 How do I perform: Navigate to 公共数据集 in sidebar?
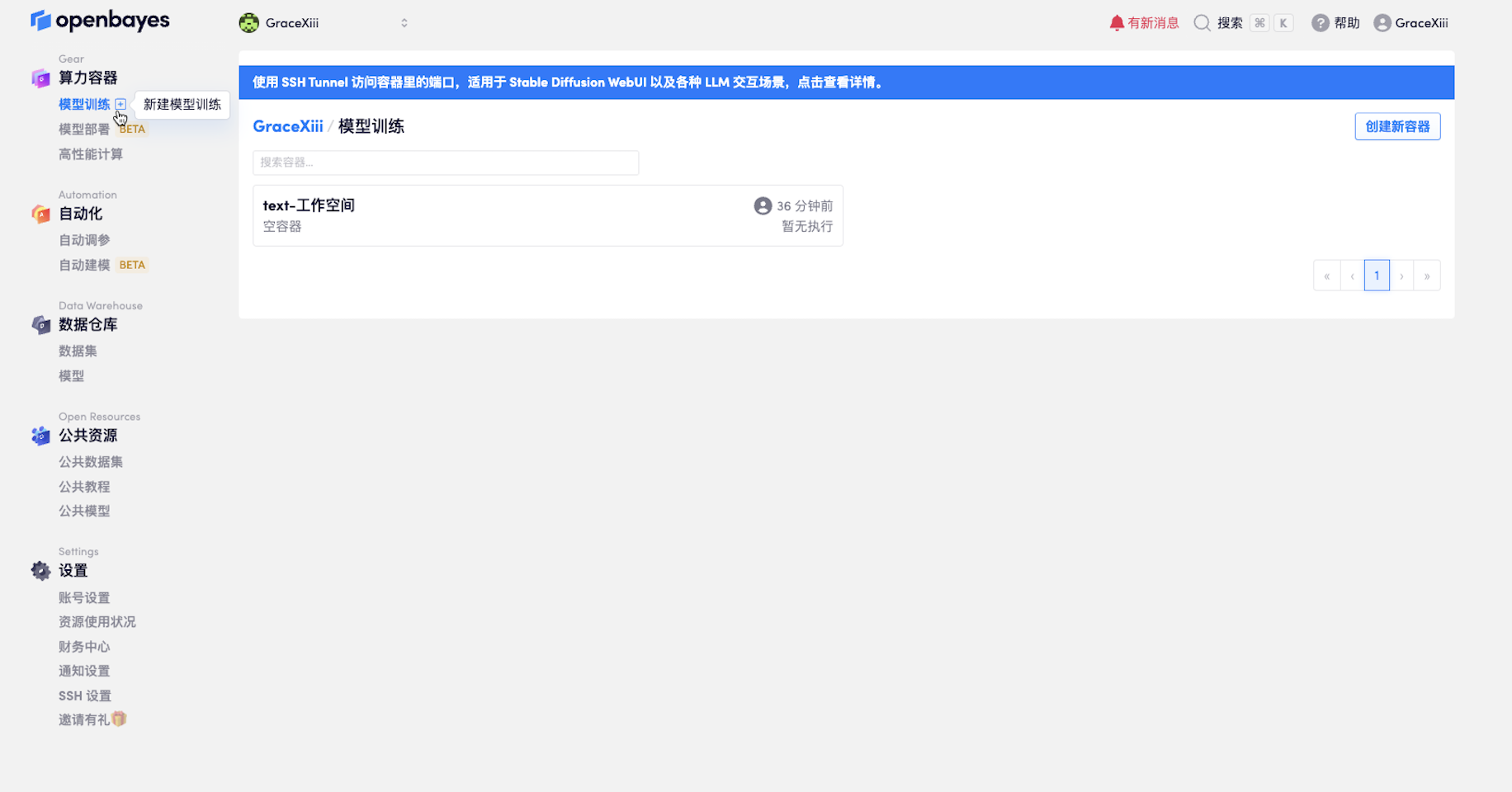point(91,462)
